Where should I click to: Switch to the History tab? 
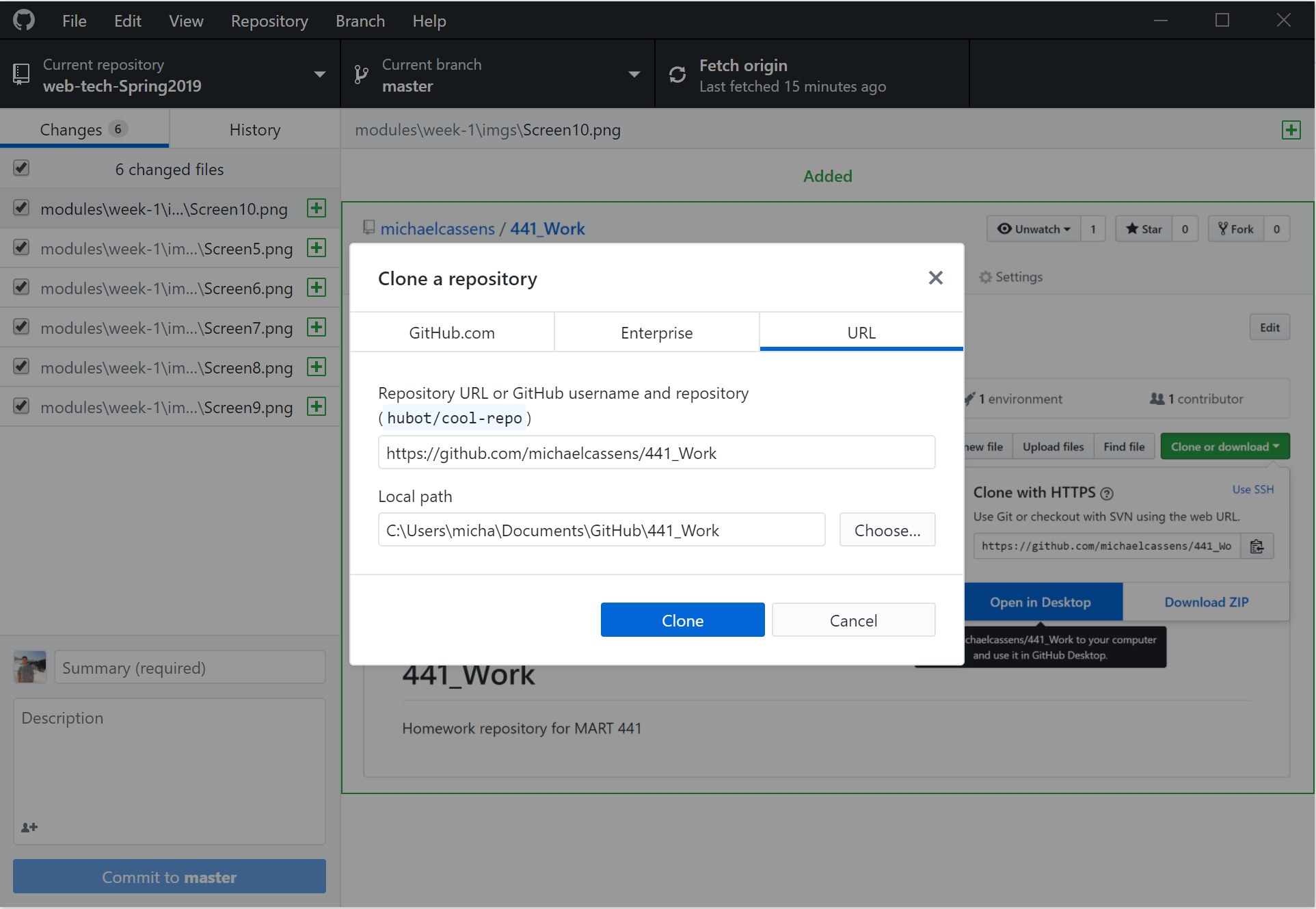pyautogui.click(x=255, y=129)
